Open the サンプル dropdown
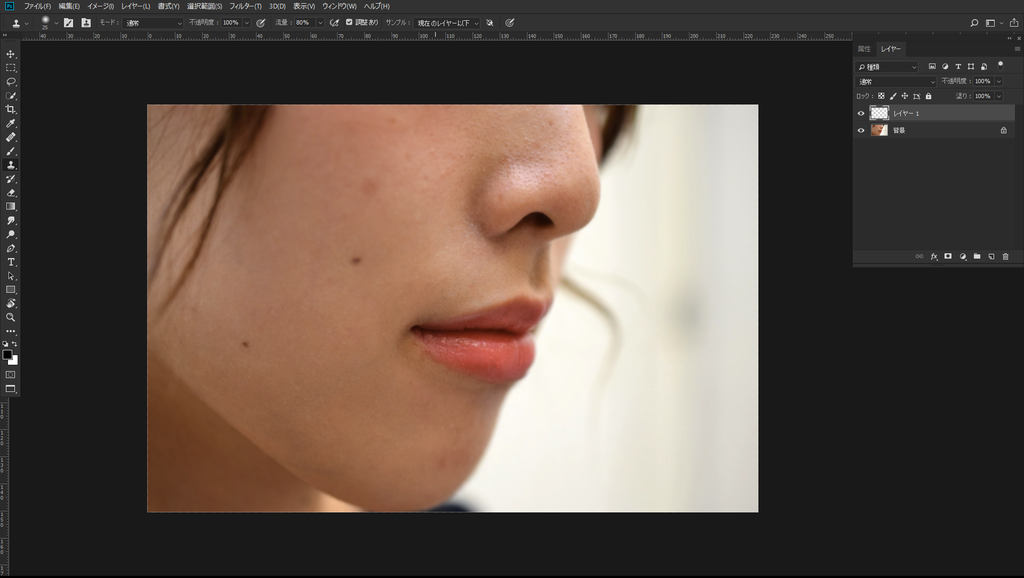 (x=447, y=23)
